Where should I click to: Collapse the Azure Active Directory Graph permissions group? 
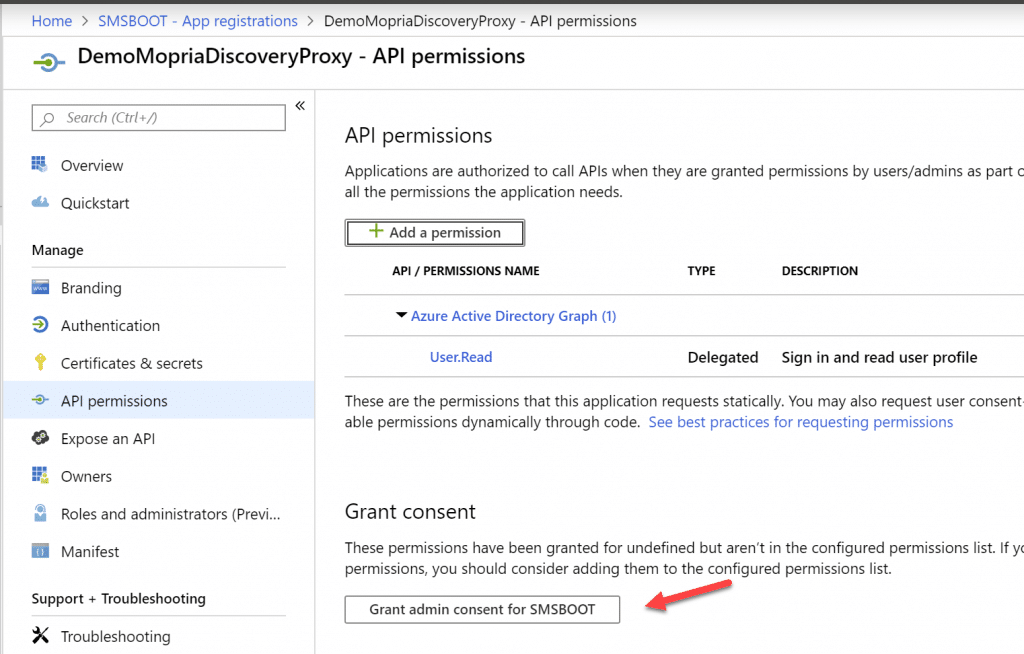point(400,316)
